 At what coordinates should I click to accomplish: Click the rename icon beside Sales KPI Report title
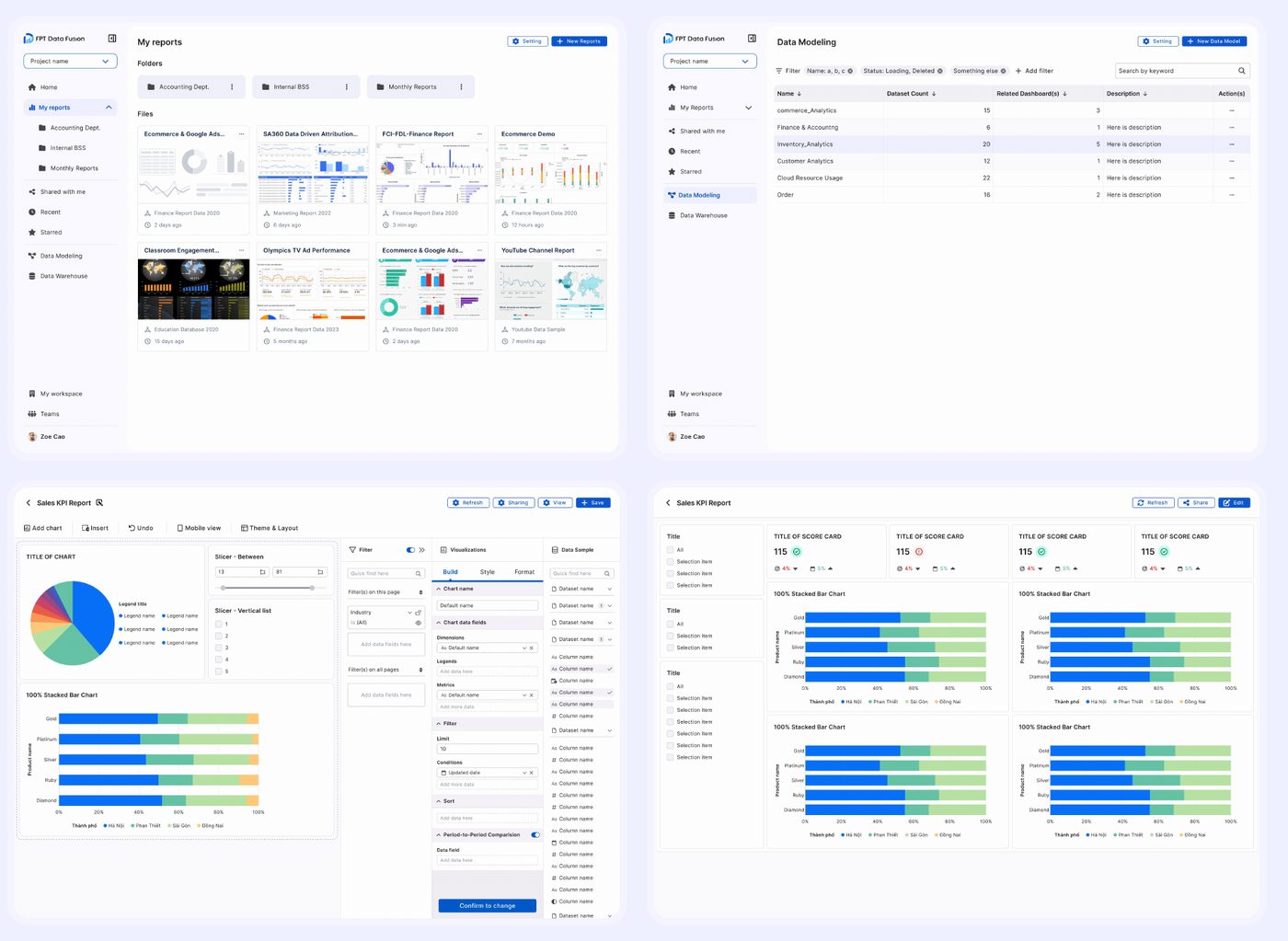pos(99,503)
